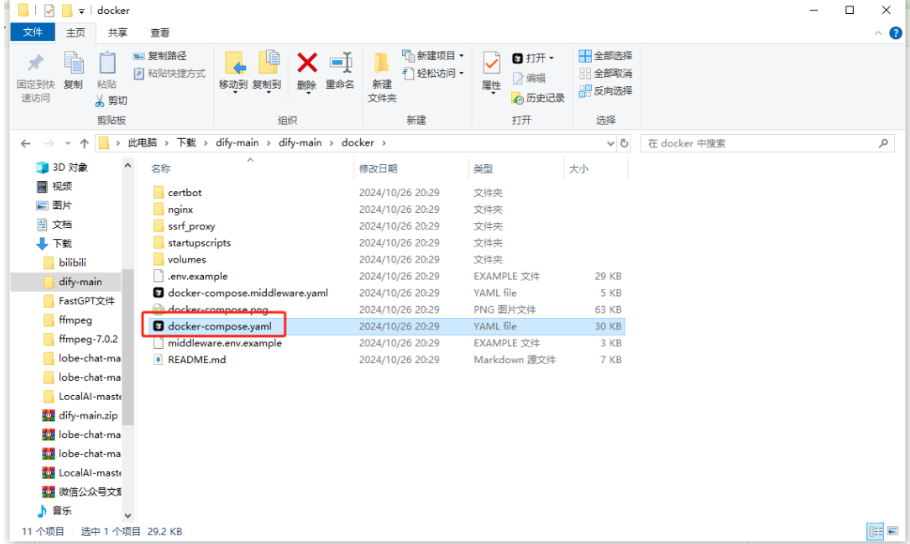Click the search docker input box

[x=767, y=143]
